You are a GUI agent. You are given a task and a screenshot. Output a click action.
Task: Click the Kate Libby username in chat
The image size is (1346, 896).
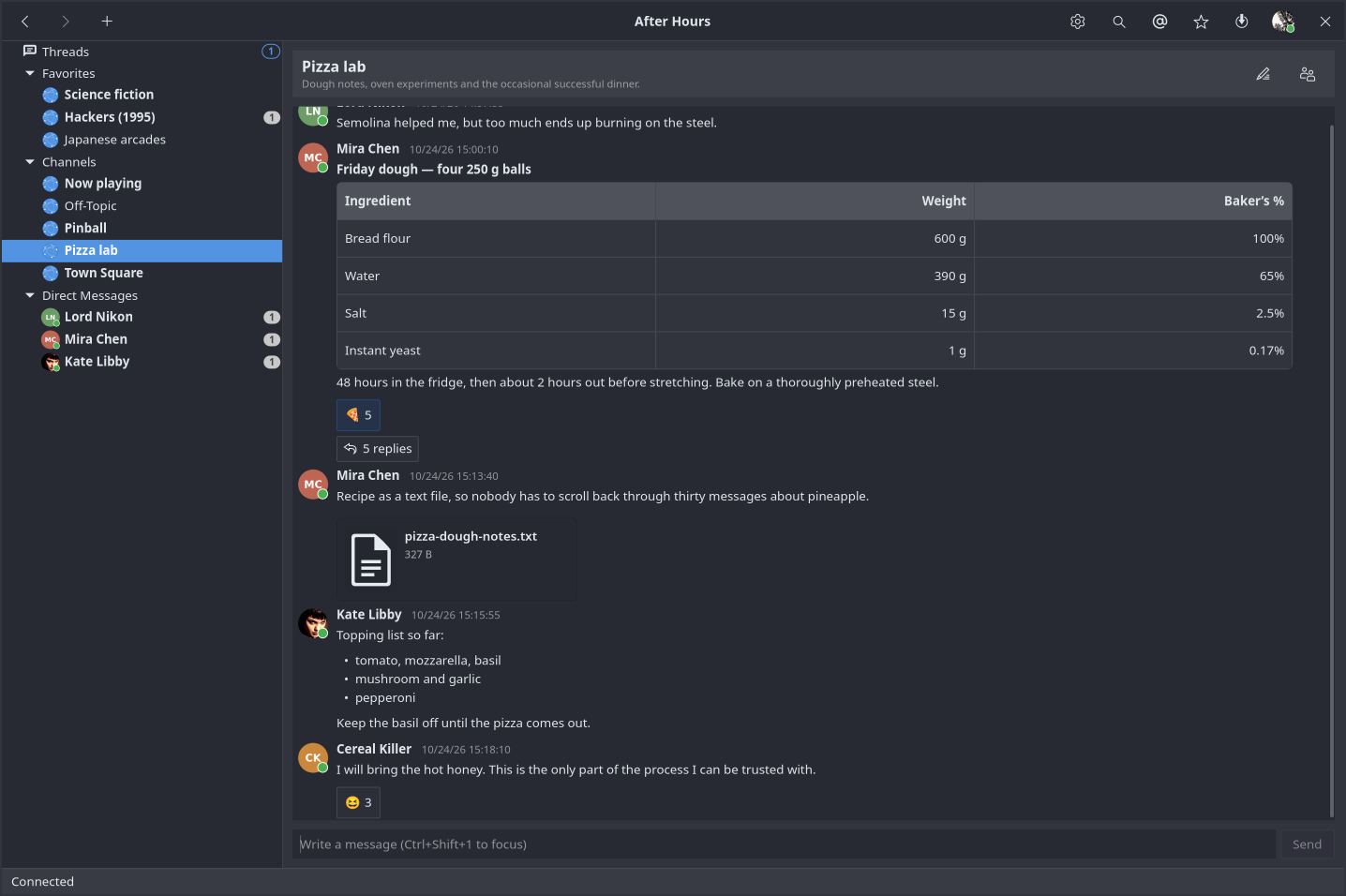369,614
